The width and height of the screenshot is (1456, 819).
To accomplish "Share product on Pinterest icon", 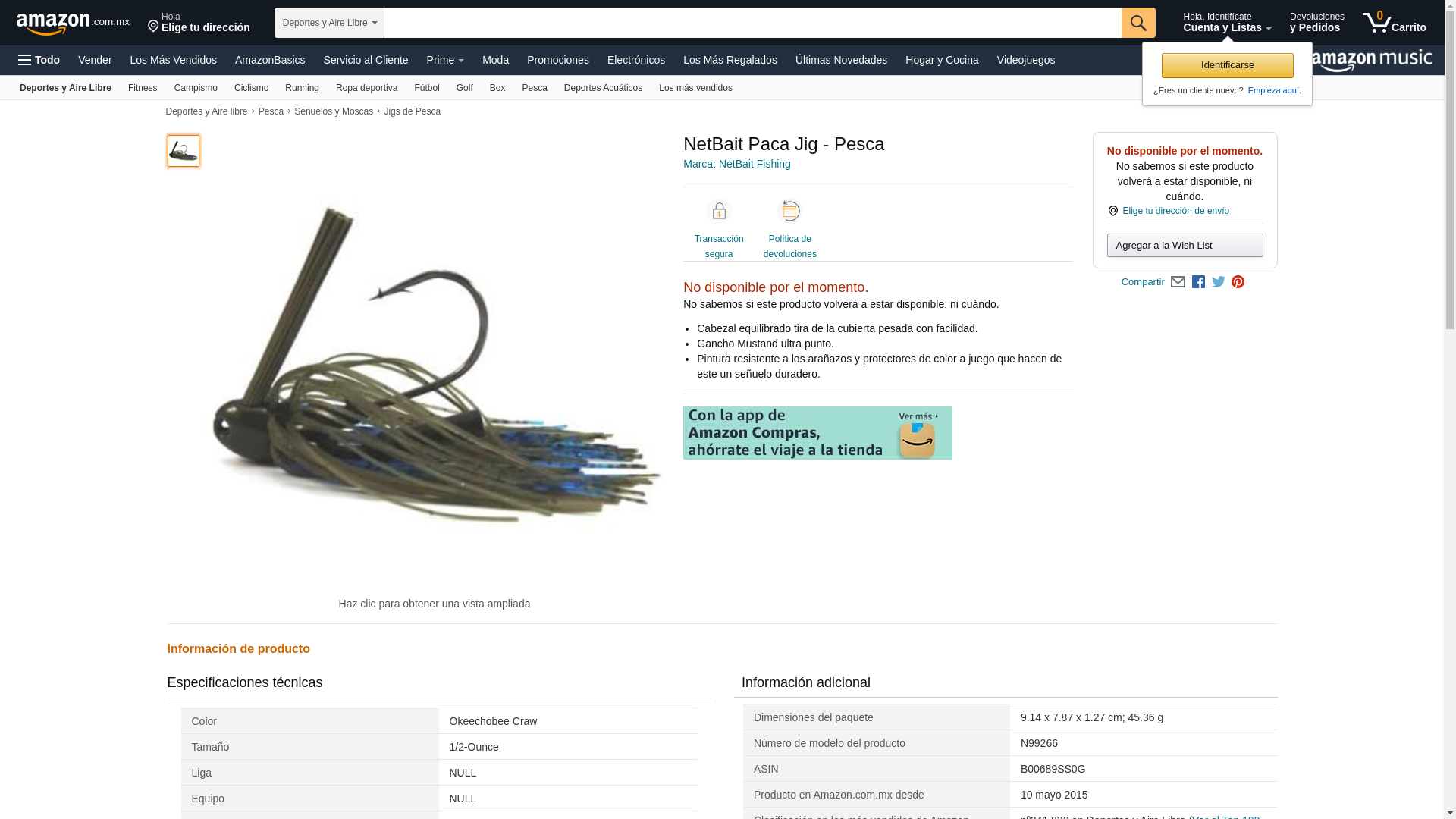I will [x=1238, y=282].
